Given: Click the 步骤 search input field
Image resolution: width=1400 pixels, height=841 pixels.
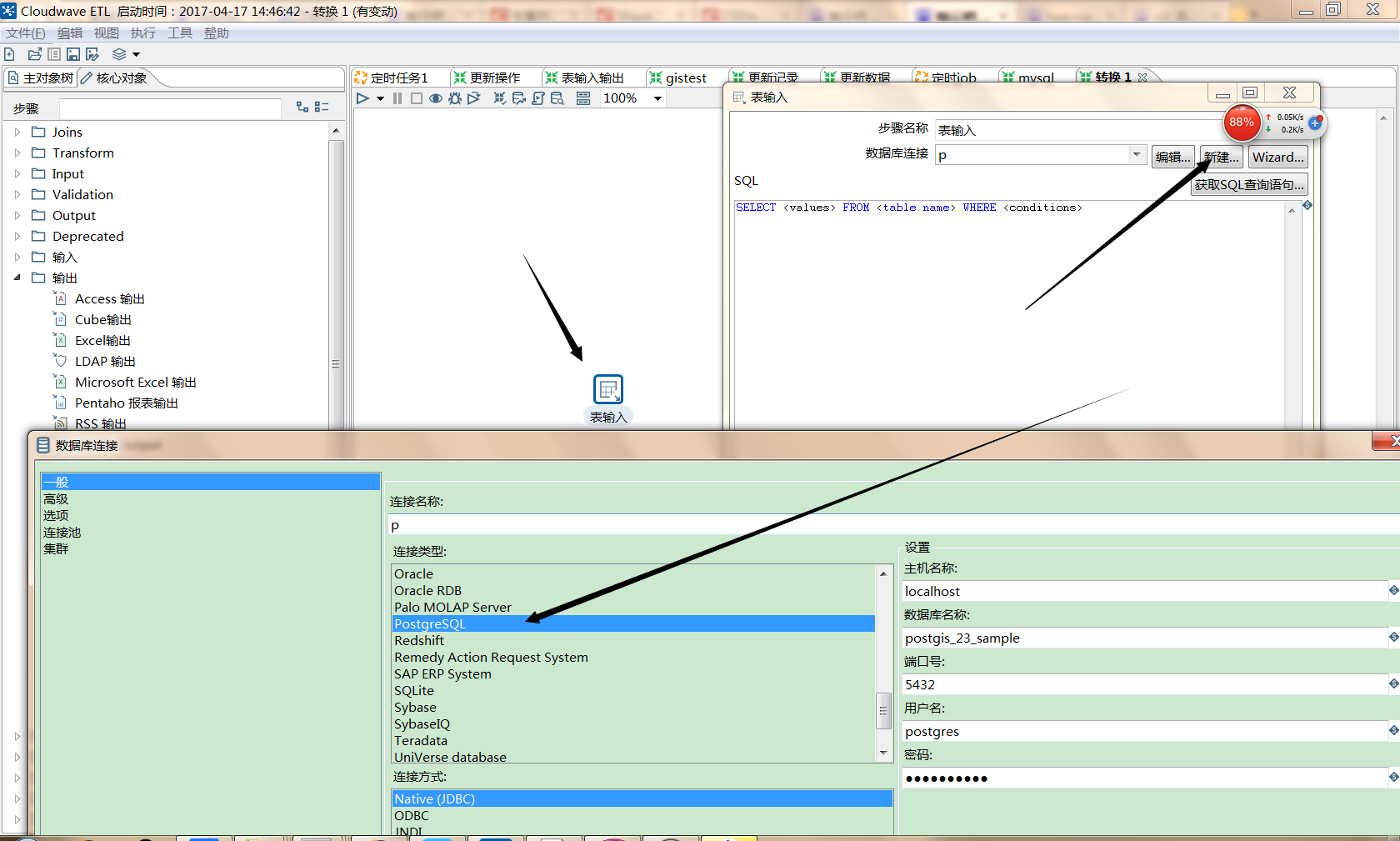Looking at the screenshot, I should coord(170,108).
